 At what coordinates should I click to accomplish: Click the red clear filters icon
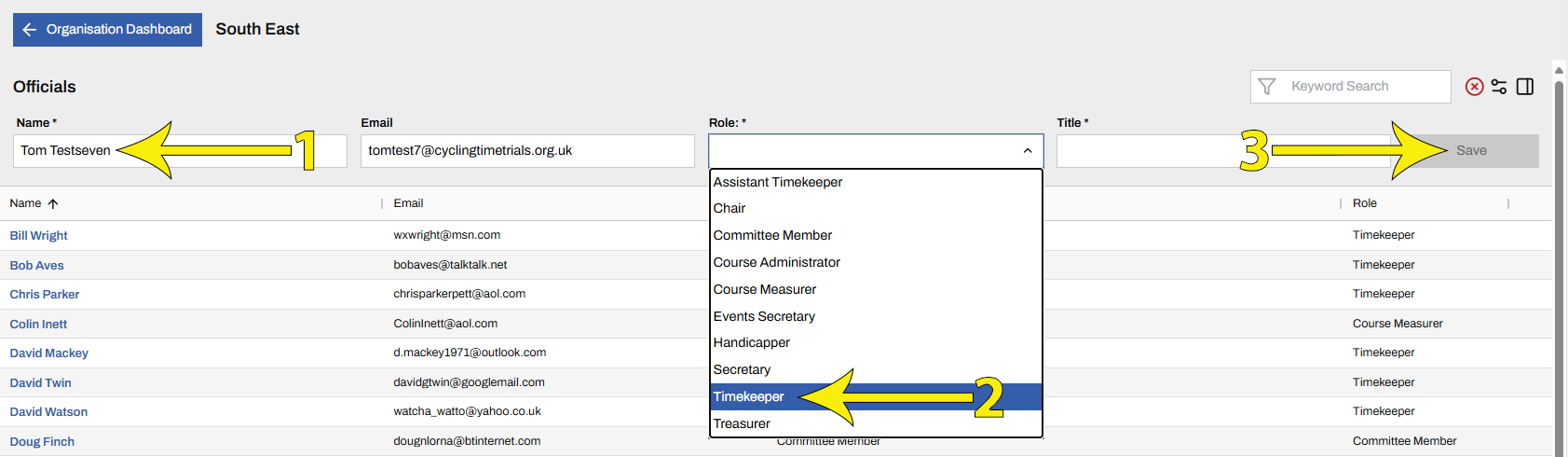coord(1474,87)
